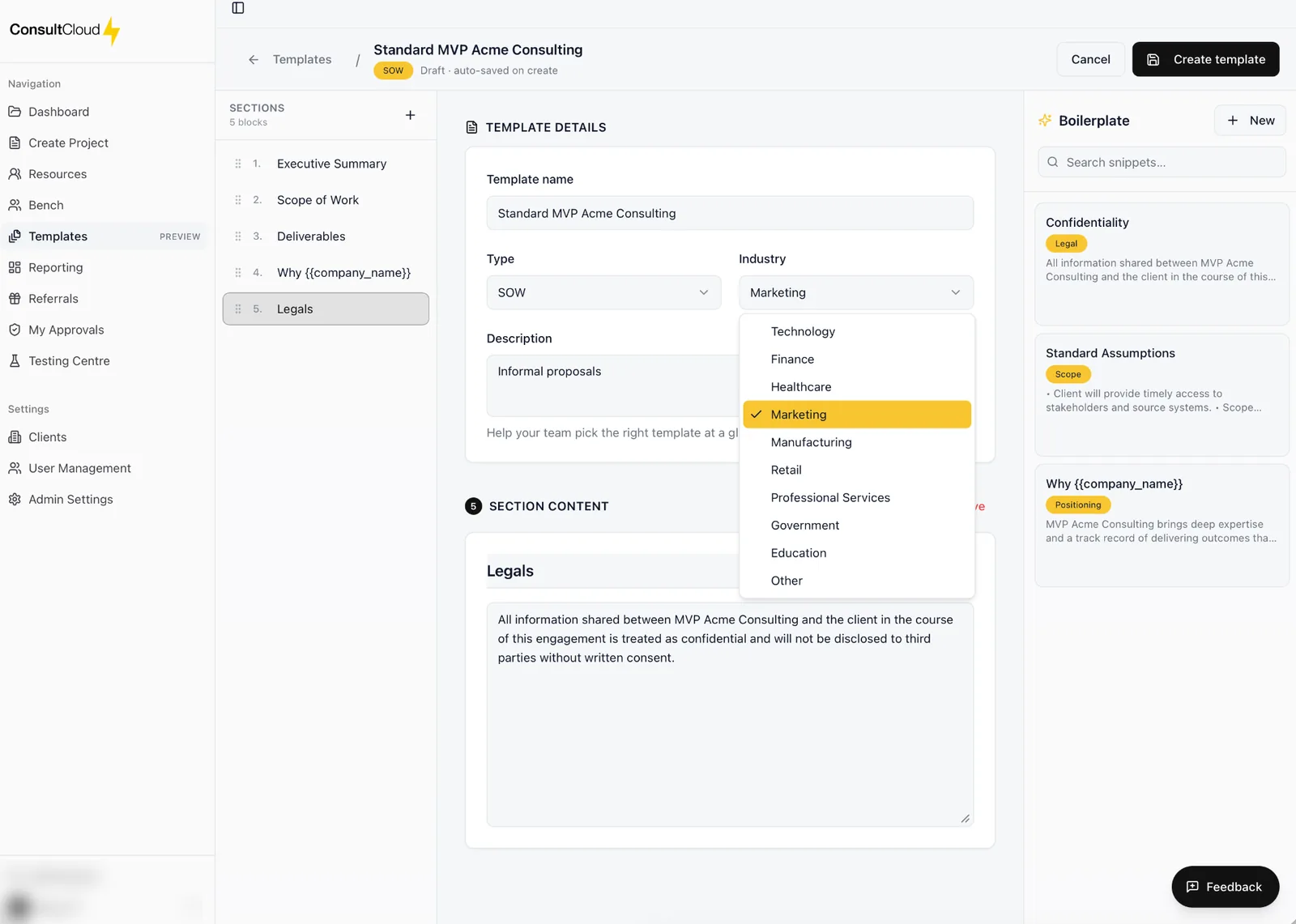
Task: Choose Government from industry list
Action: [x=857, y=526]
